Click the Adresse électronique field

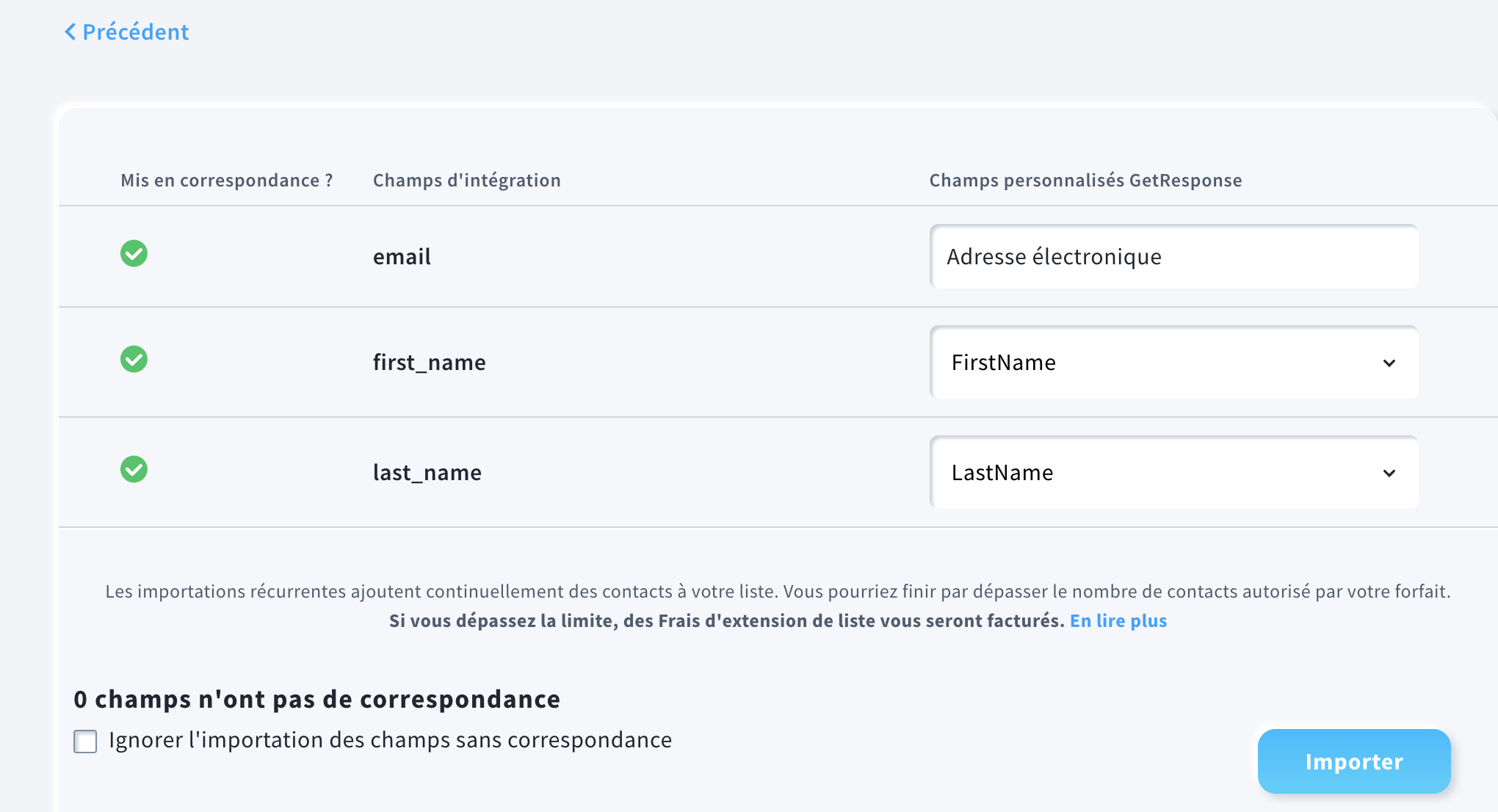click(x=1173, y=257)
